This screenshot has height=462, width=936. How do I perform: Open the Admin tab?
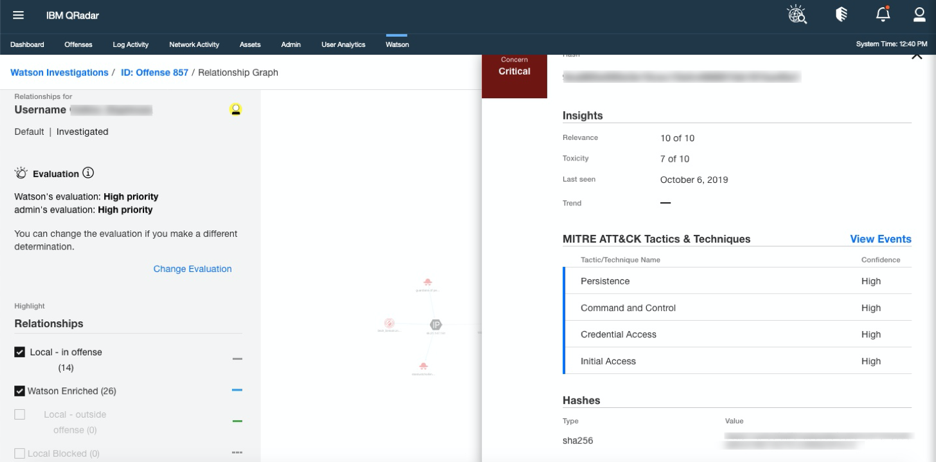(x=291, y=45)
